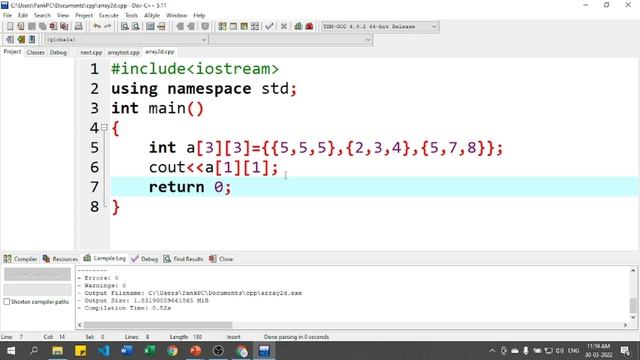Open the Window menu
This screenshot has width=640, height=360.
[x=176, y=16]
